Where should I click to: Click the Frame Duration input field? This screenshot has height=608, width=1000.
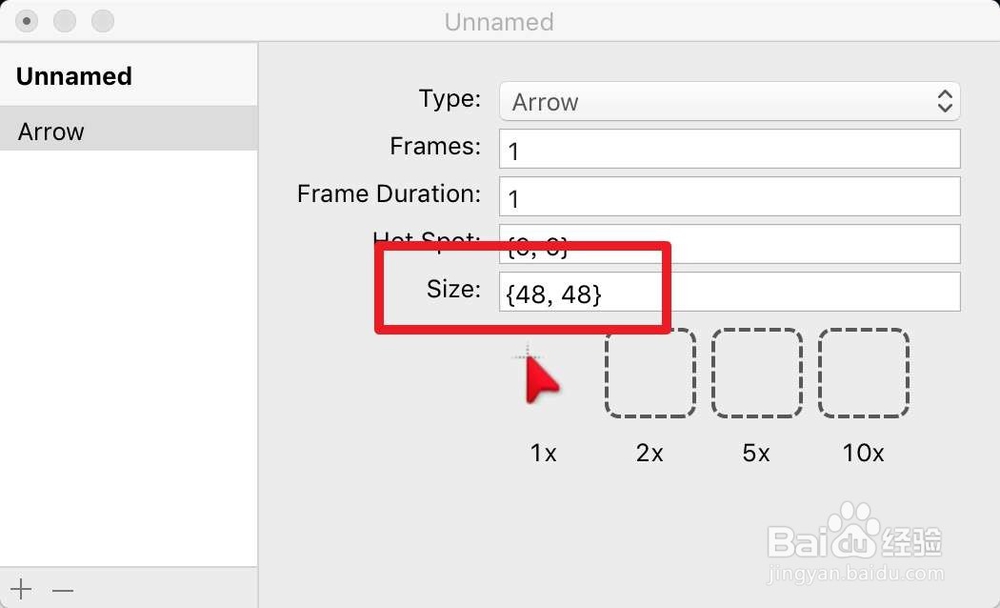(730, 197)
